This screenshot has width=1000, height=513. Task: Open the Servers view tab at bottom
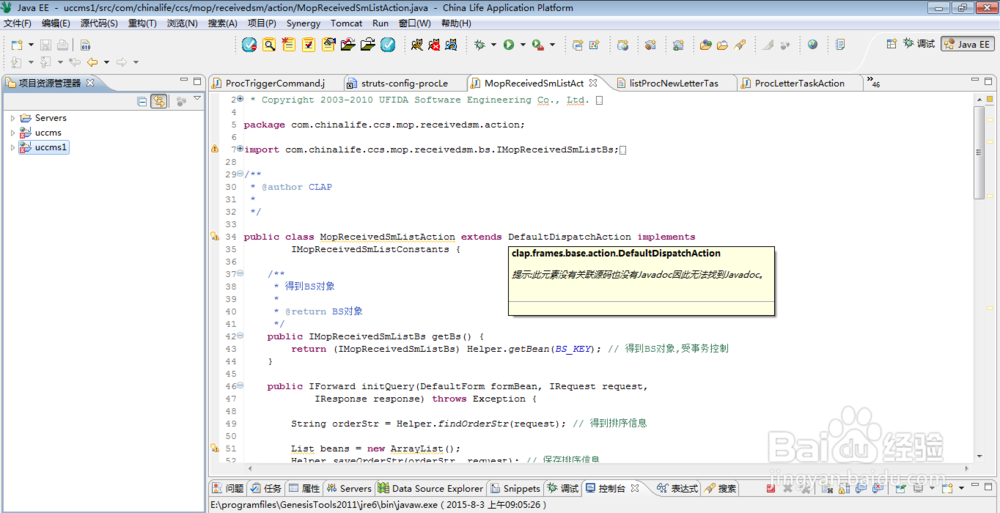[x=349, y=488]
